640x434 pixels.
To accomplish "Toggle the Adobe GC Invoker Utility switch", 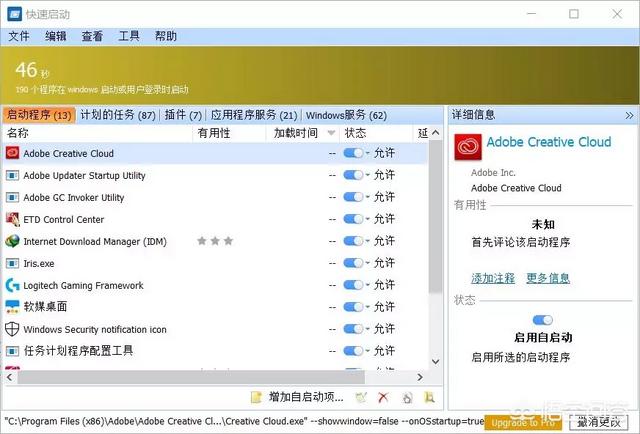I will coord(353,197).
